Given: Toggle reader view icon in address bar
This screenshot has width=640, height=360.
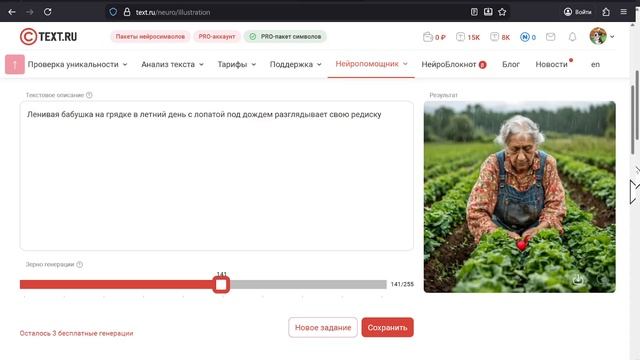Looking at the screenshot, I should (474, 12).
